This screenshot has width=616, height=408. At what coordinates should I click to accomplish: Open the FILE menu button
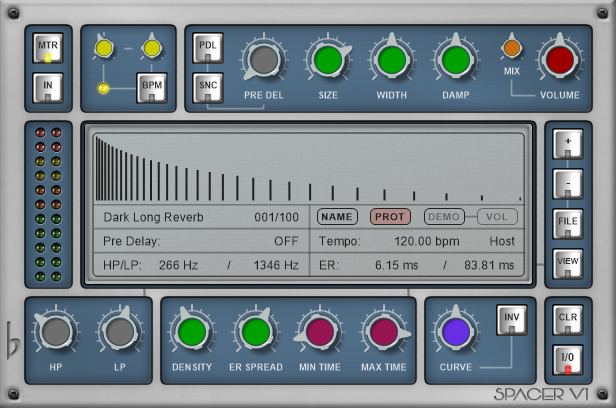pyautogui.click(x=567, y=225)
